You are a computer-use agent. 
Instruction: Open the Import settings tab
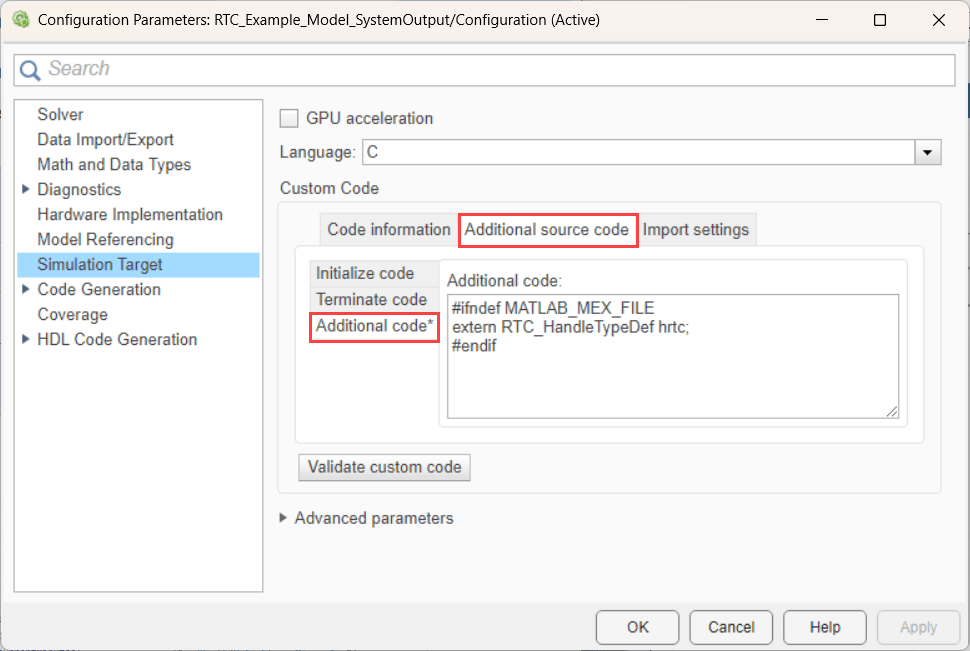(x=695, y=229)
